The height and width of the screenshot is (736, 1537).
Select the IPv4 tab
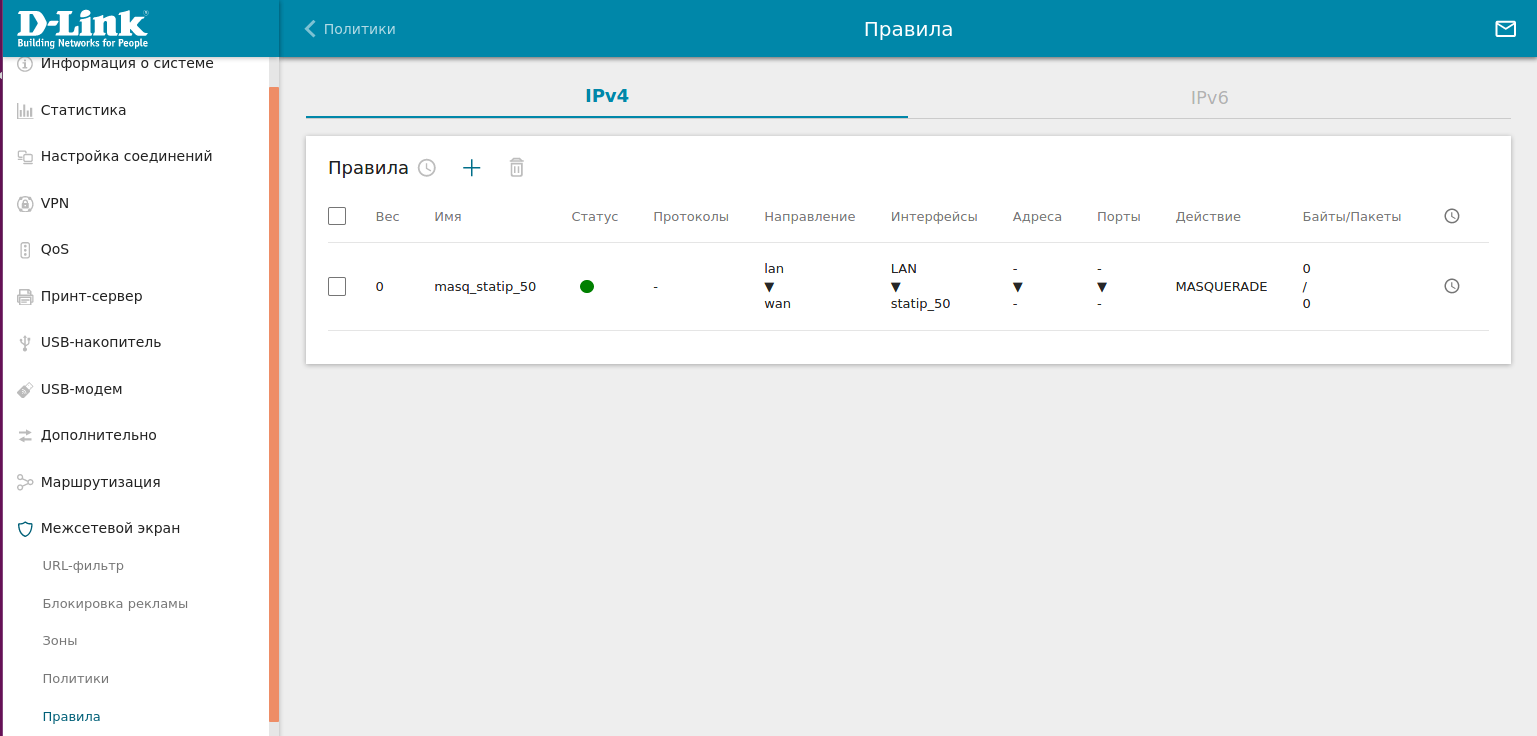point(606,96)
